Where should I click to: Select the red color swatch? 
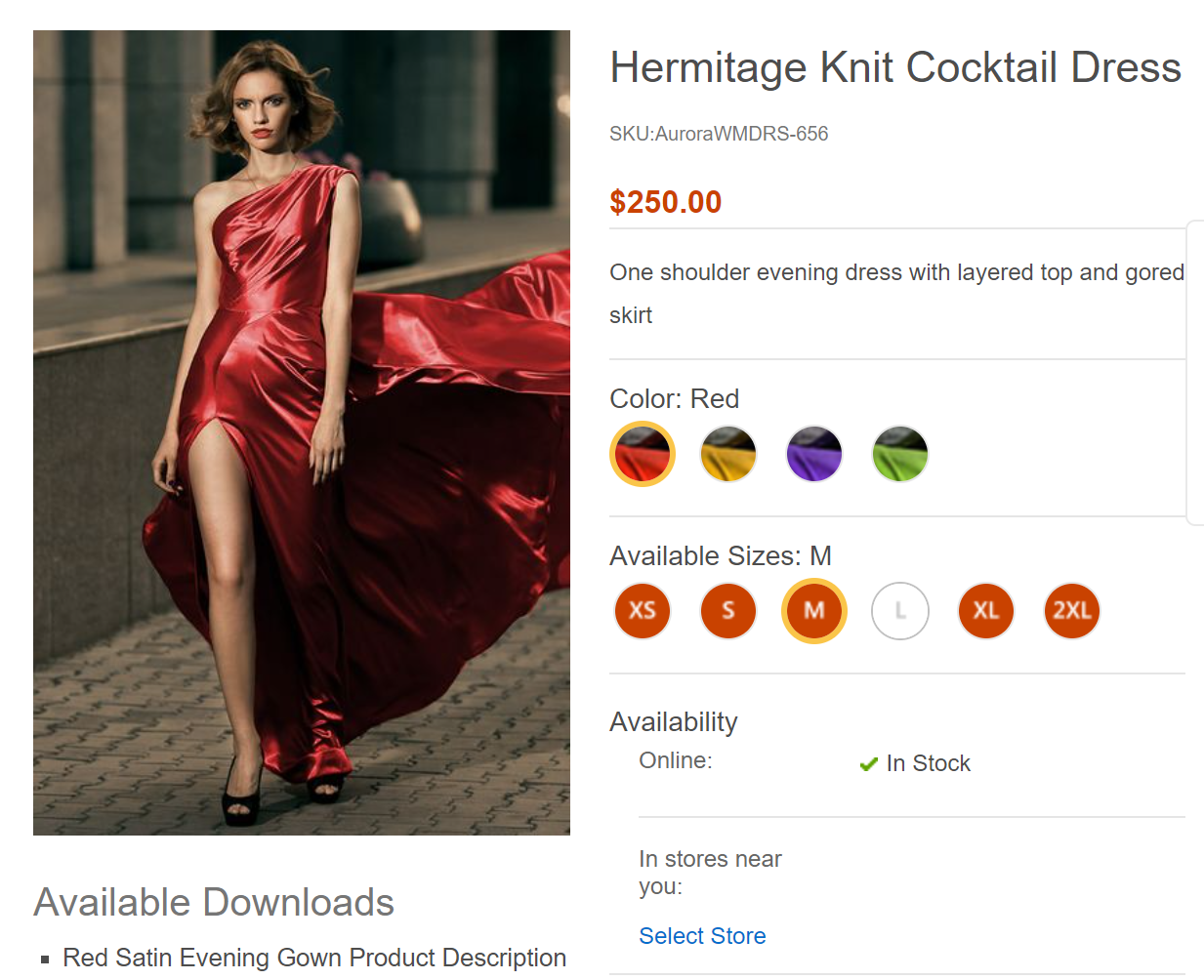643,453
